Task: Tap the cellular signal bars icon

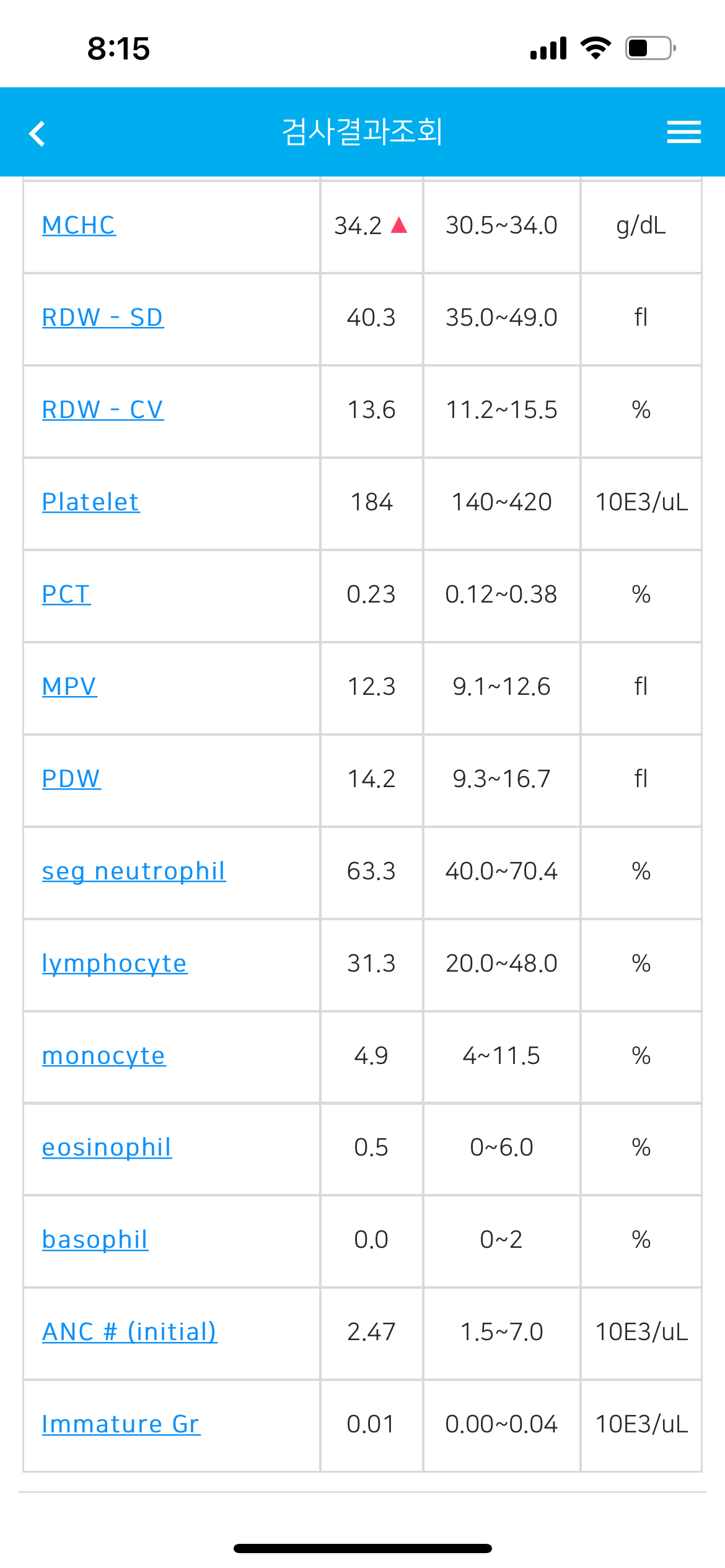Action: (548, 48)
